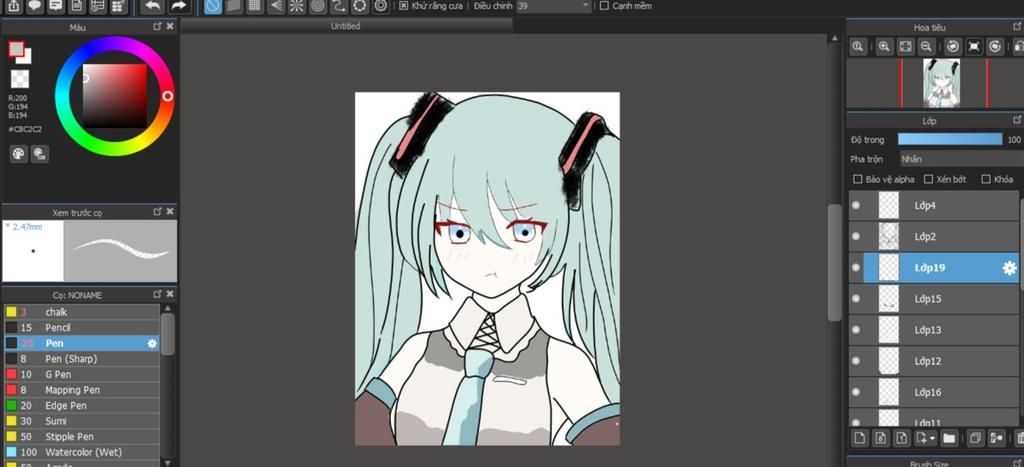The width and height of the screenshot is (1024, 467).
Task: Add a new 8-bit layer in Lớp panel
Action: (881, 438)
